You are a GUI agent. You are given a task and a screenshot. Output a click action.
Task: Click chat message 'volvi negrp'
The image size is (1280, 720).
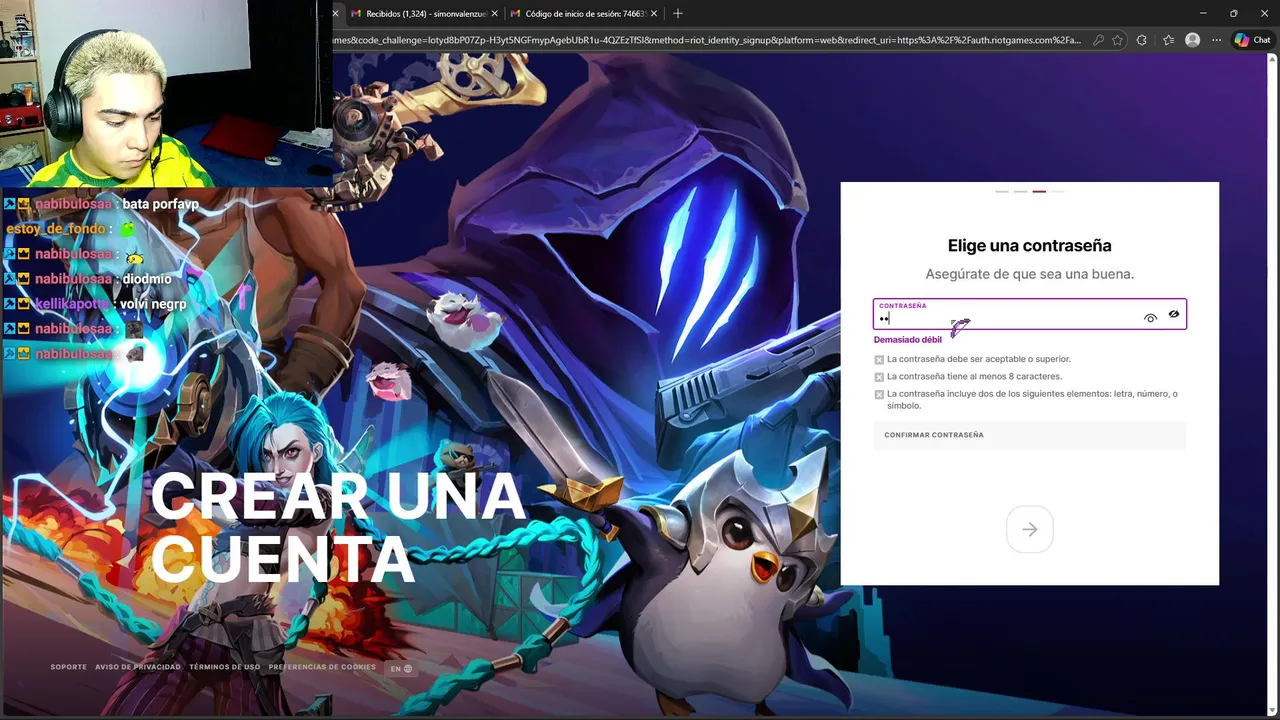tap(154, 304)
